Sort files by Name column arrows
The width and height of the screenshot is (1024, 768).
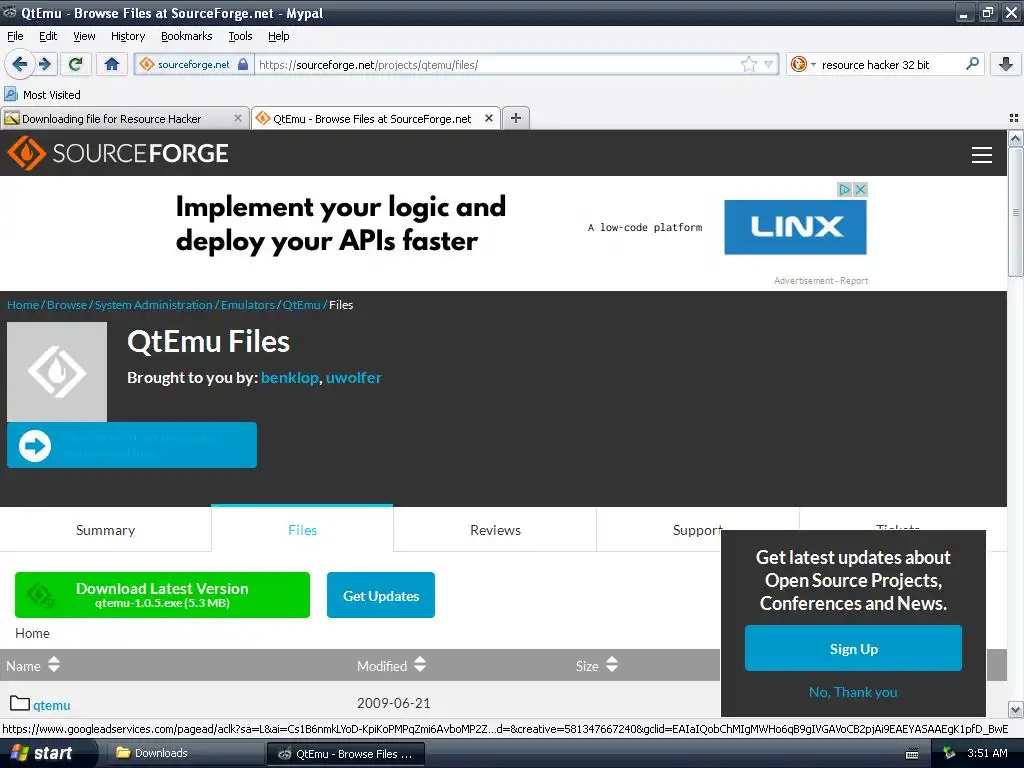pyautogui.click(x=54, y=665)
